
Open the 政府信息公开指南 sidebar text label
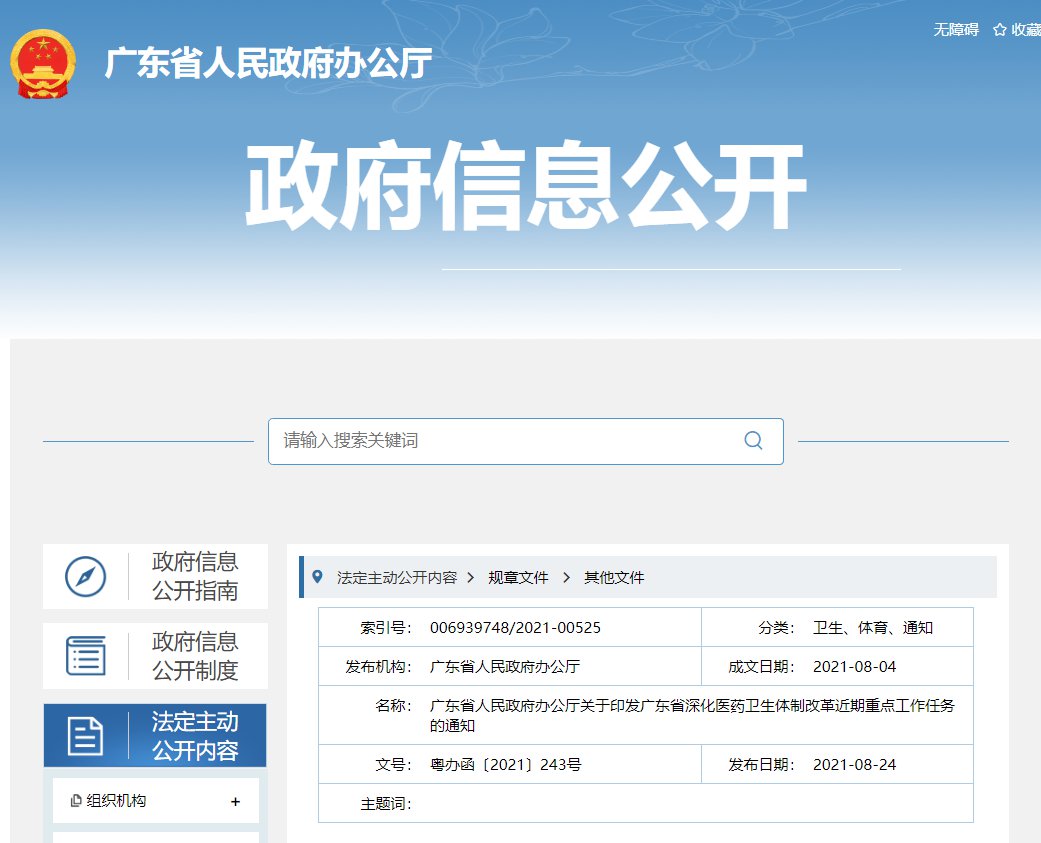tap(195, 576)
